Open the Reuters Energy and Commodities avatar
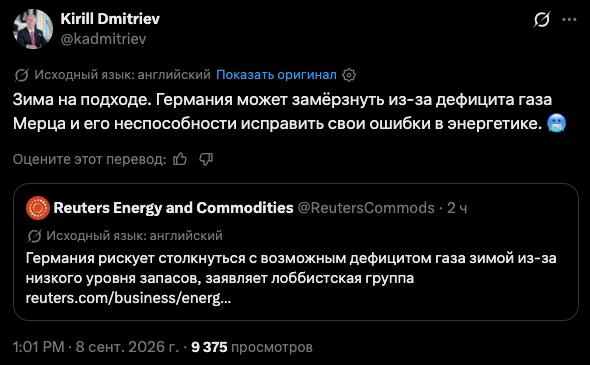The width and height of the screenshot is (590, 365). (x=38, y=208)
